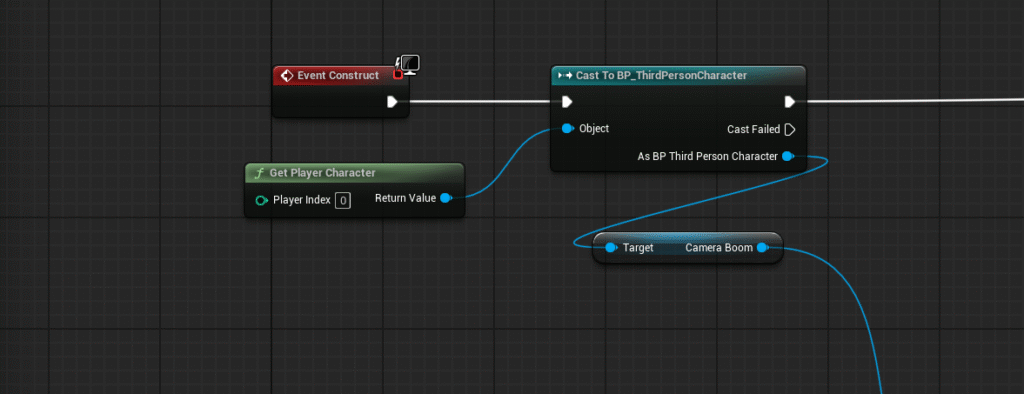Click the Cast node input execution pin
Viewport: 1024px width, 394px height.
coord(567,102)
